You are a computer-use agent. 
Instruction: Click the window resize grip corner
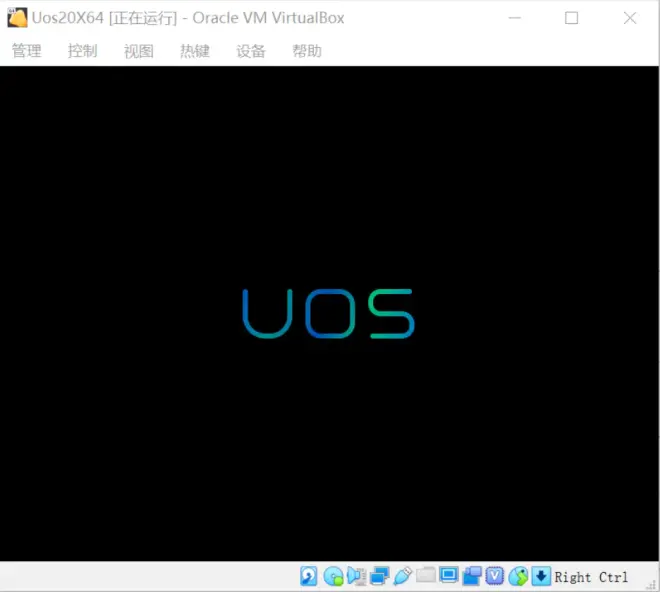pyautogui.click(x=652, y=584)
